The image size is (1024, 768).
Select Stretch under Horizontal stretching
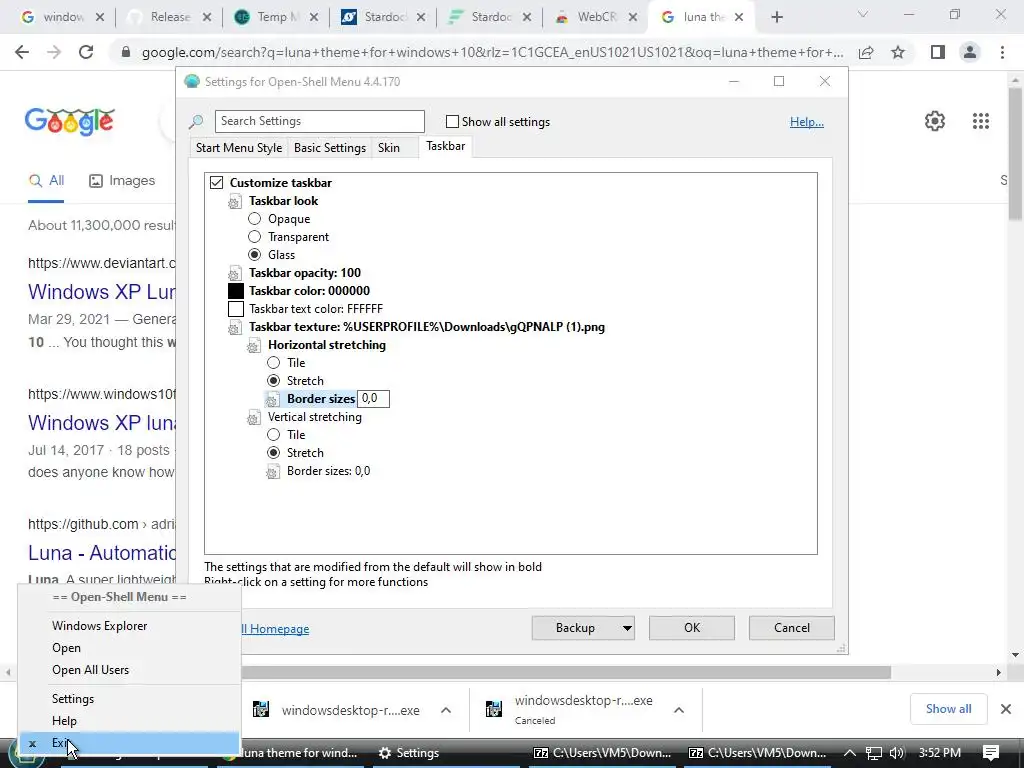click(x=274, y=381)
